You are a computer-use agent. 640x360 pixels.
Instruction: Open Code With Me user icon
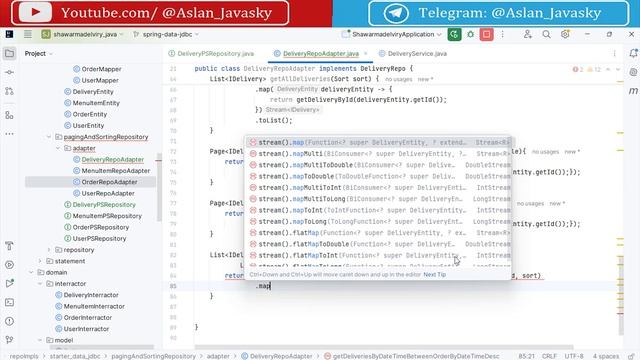pos(527,34)
